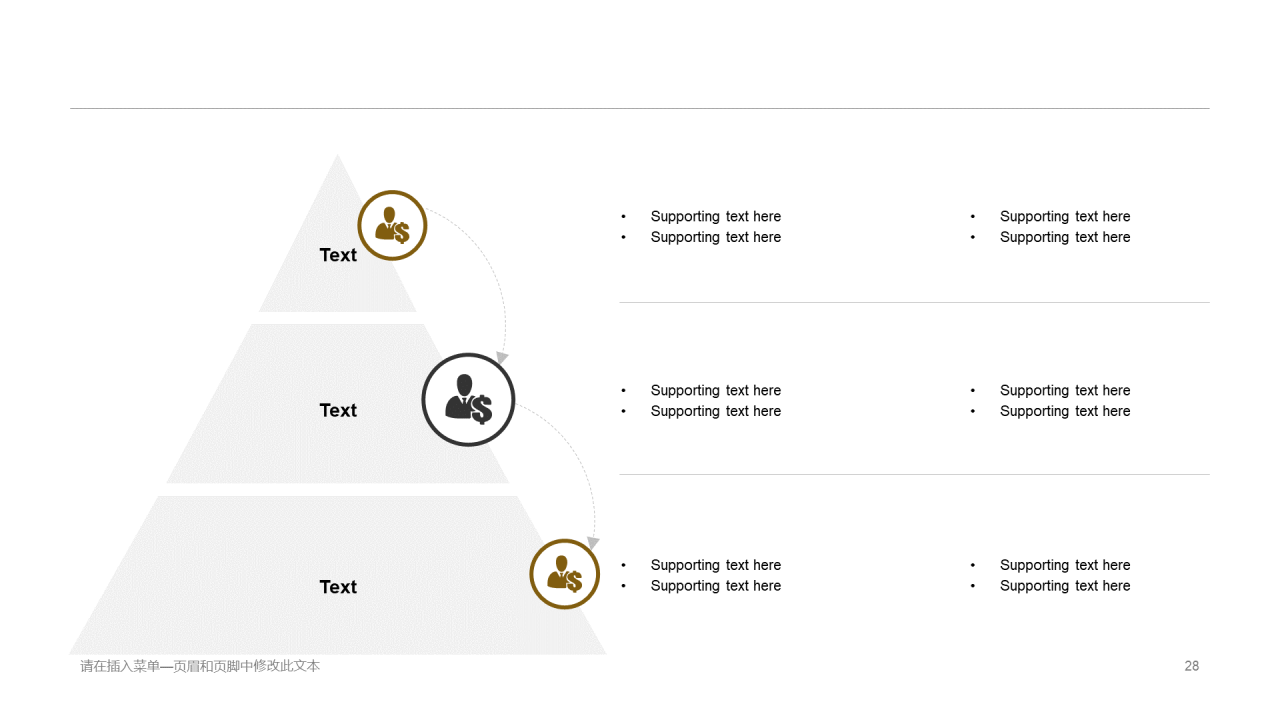The width and height of the screenshot is (1280, 720).
Task: Click the Text label in middle pyramid tier
Action: pyautogui.click(x=338, y=410)
